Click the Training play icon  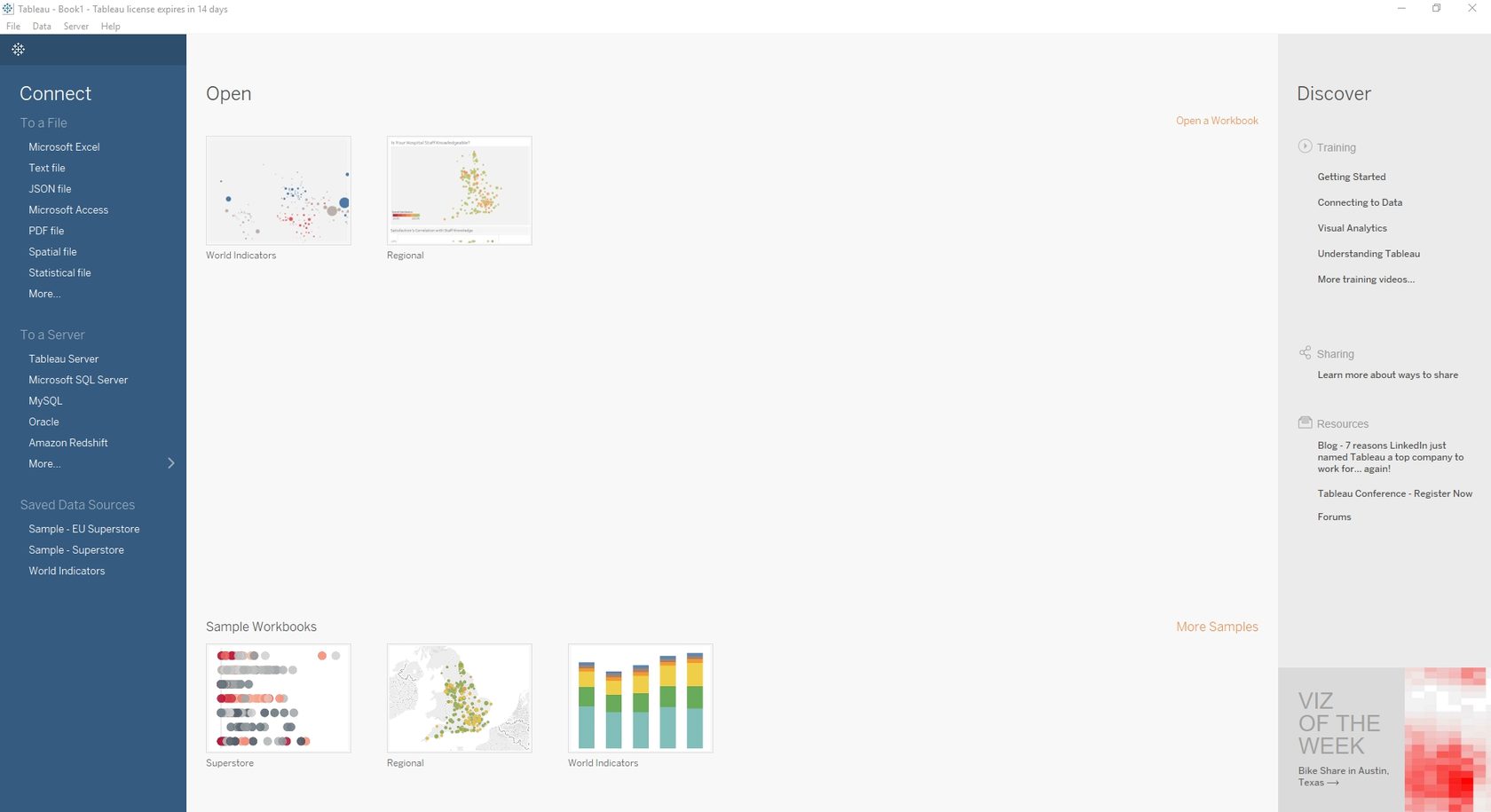[1305, 146]
